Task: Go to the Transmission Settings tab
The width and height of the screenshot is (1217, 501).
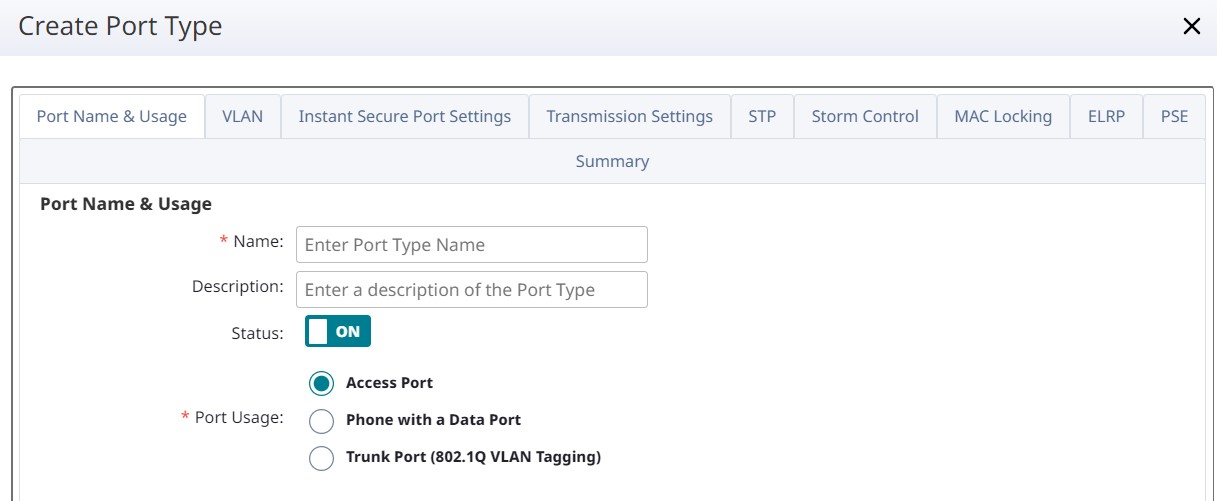Action: pos(629,116)
